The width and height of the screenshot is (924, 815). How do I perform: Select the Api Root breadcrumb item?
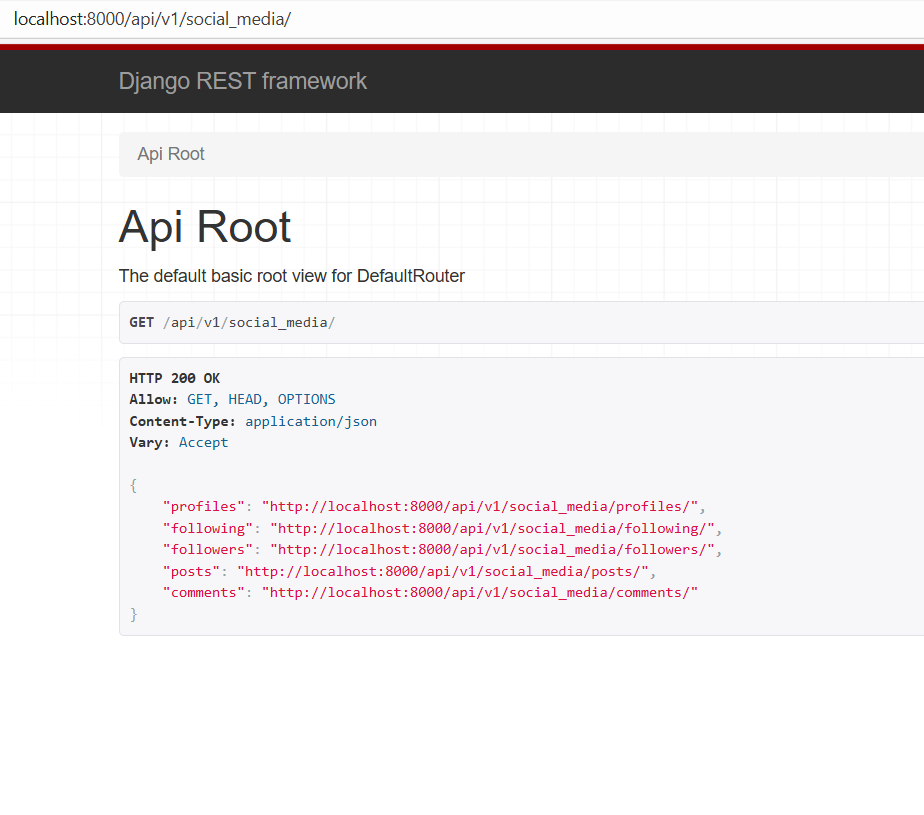point(171,154)
